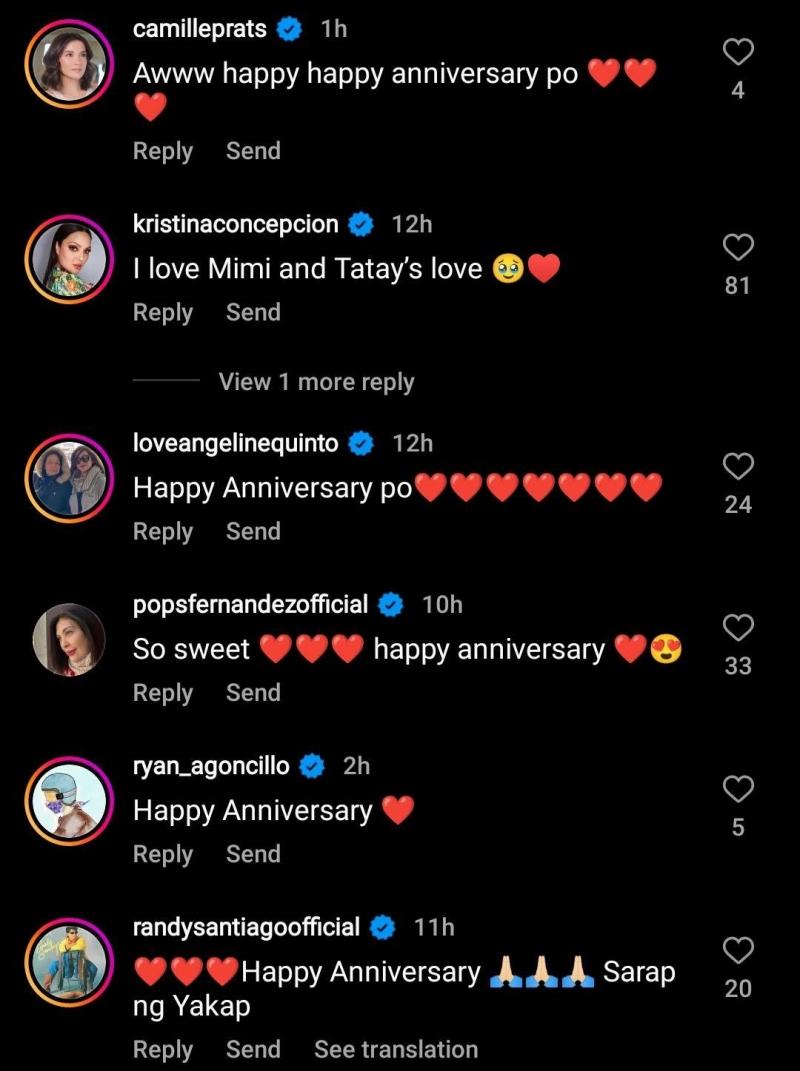
Task: Like randysantiagoofficial's comment
Action: [x=738, y=950]
